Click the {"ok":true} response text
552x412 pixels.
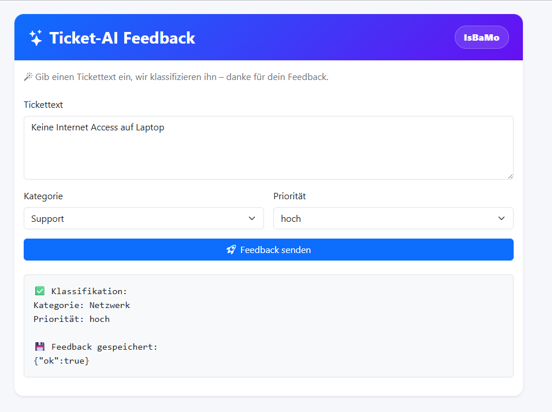(61, 361)
